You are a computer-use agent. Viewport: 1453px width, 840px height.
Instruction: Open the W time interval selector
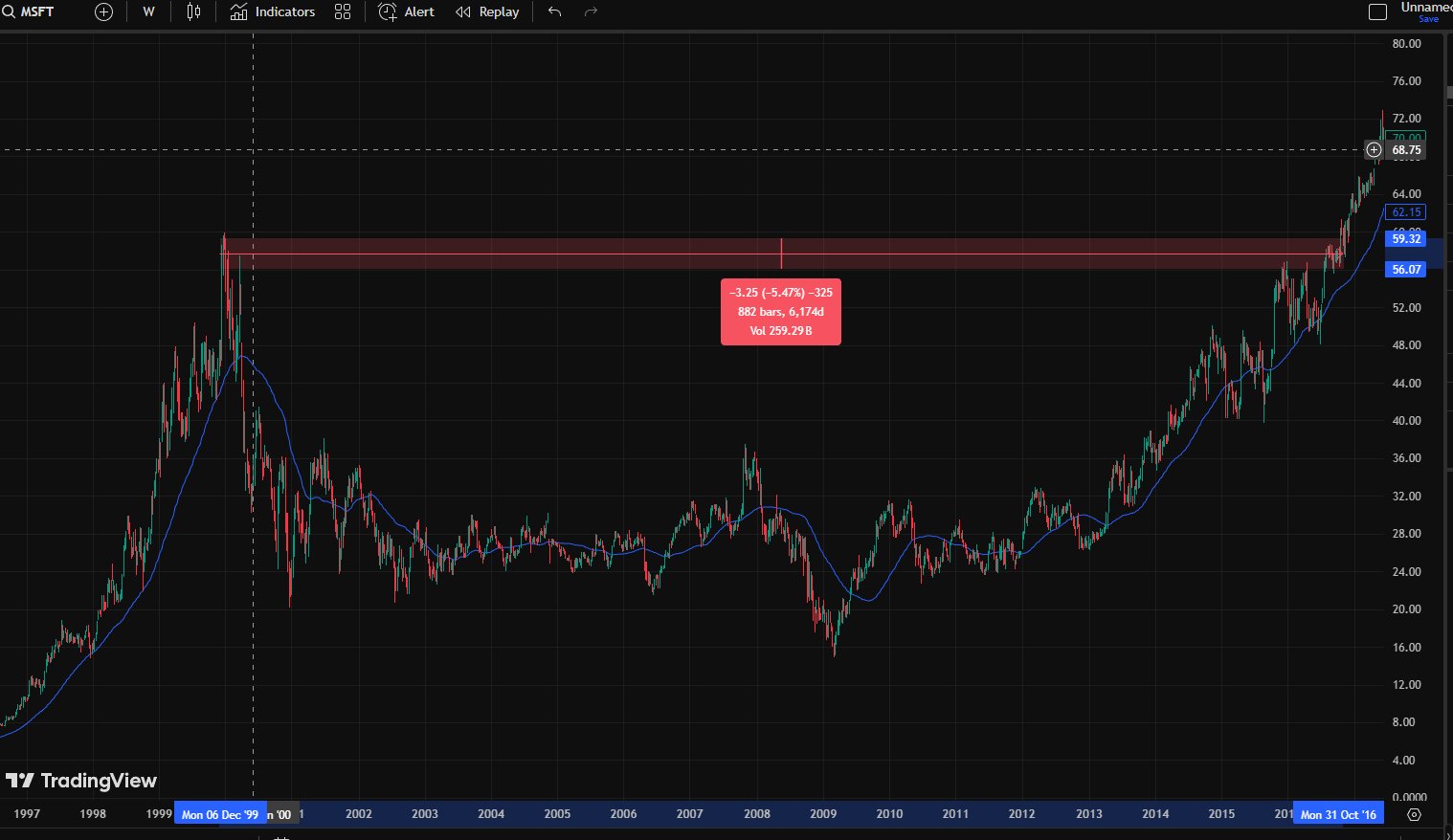pyautogui.click(x=148, y=12)
